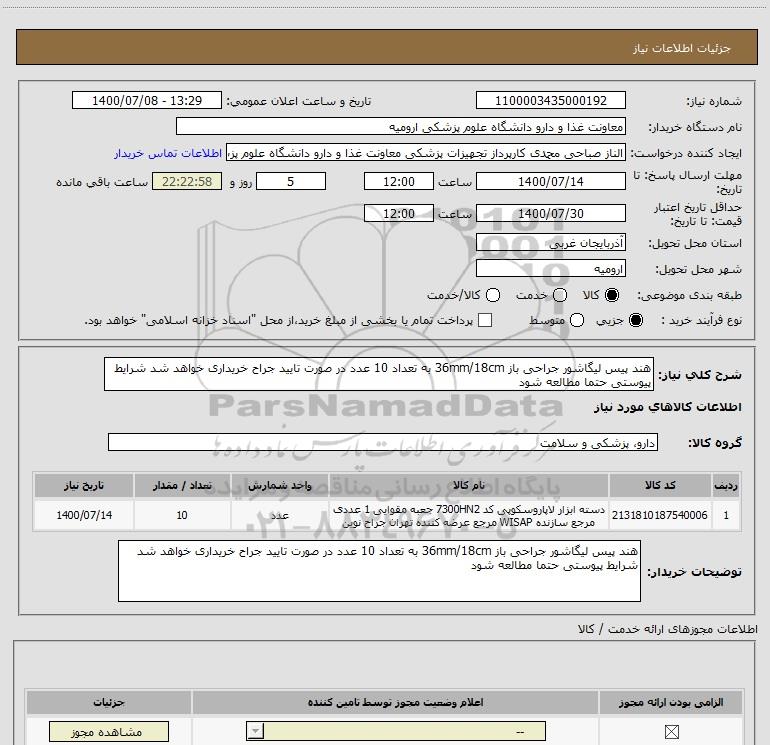Select the خدمت radio option
The height and width of the screenshot is (745, 770).
560,296
